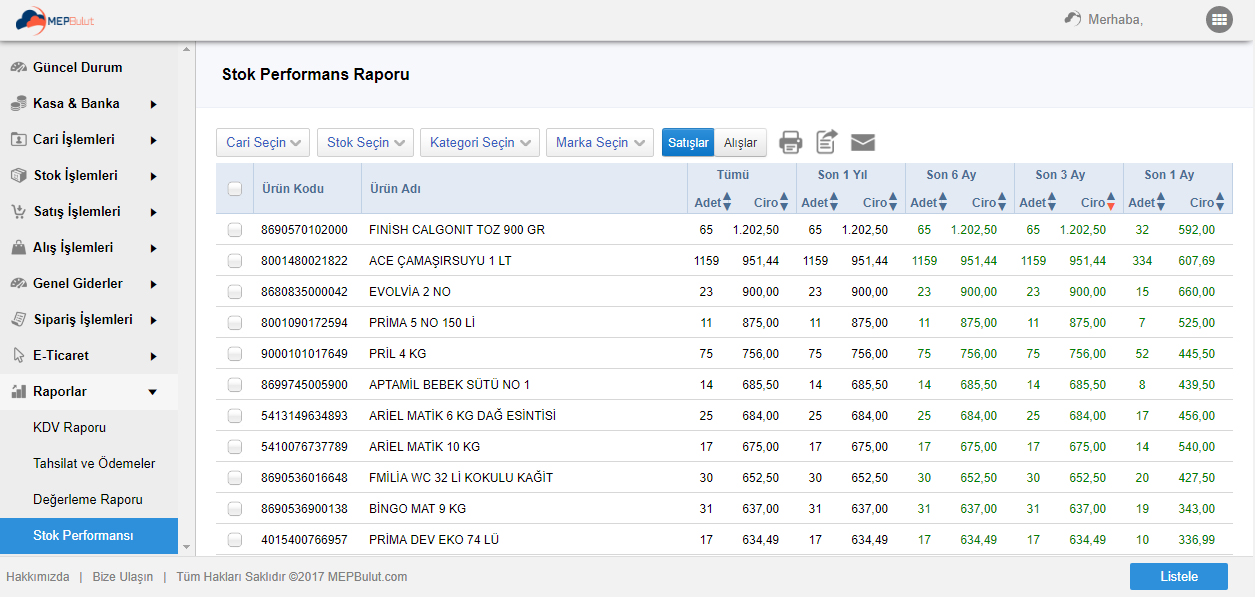
Task: Click the Sipariş İşlemleri document icon
Action: tap(18, 320)
